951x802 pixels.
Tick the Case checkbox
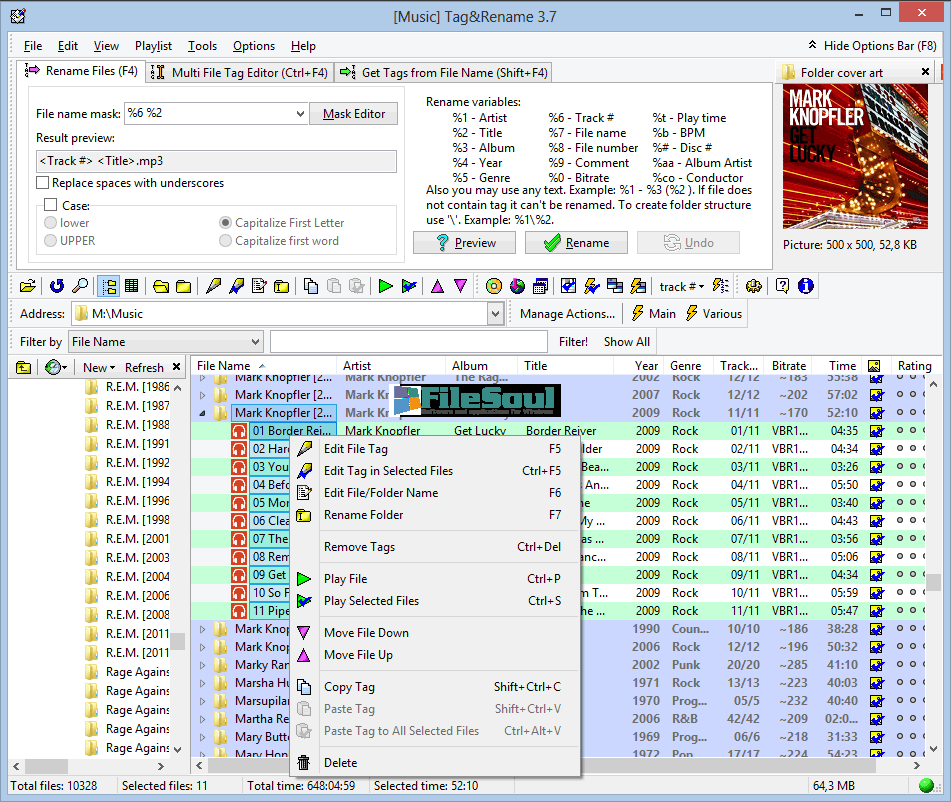[x=51, y=205]
